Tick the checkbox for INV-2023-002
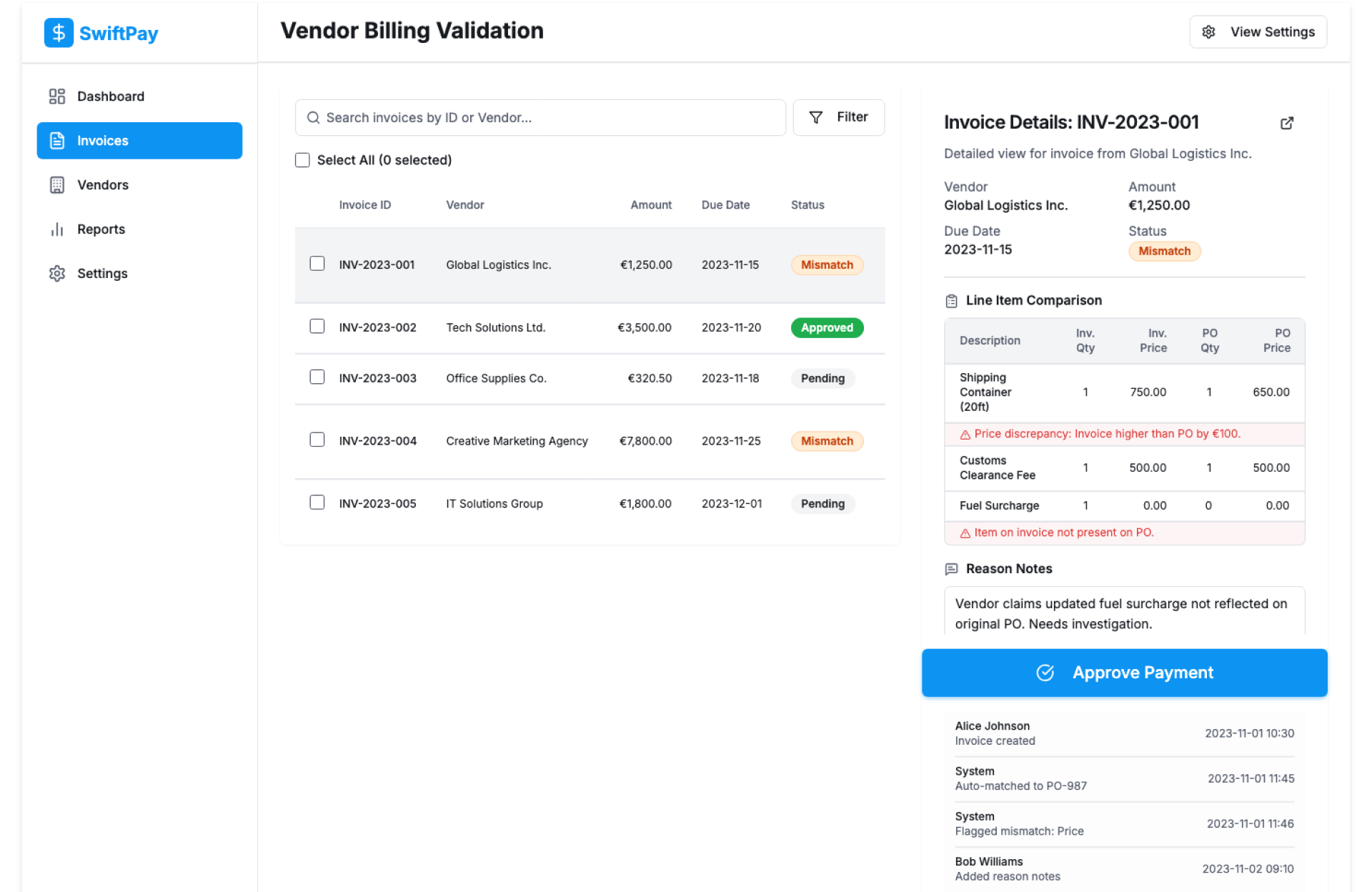Viewport: 1372px width, 892px height. pyautogui.click(x=317, y=327)
